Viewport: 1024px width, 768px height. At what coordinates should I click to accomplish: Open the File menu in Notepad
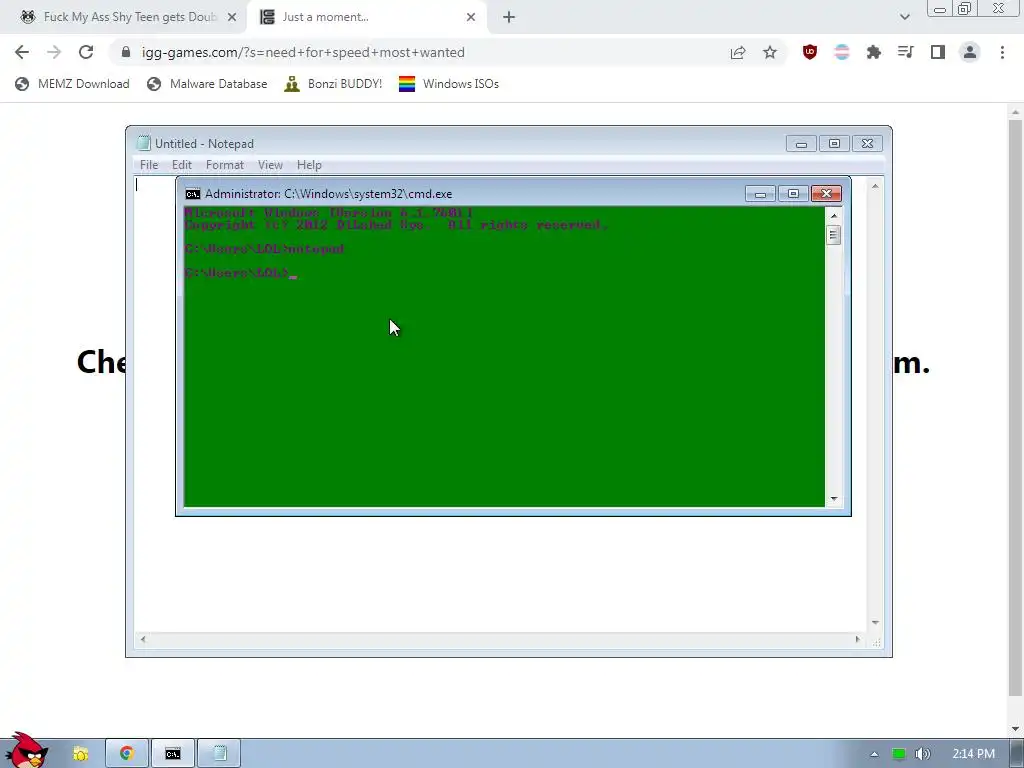tap(149, 165)
